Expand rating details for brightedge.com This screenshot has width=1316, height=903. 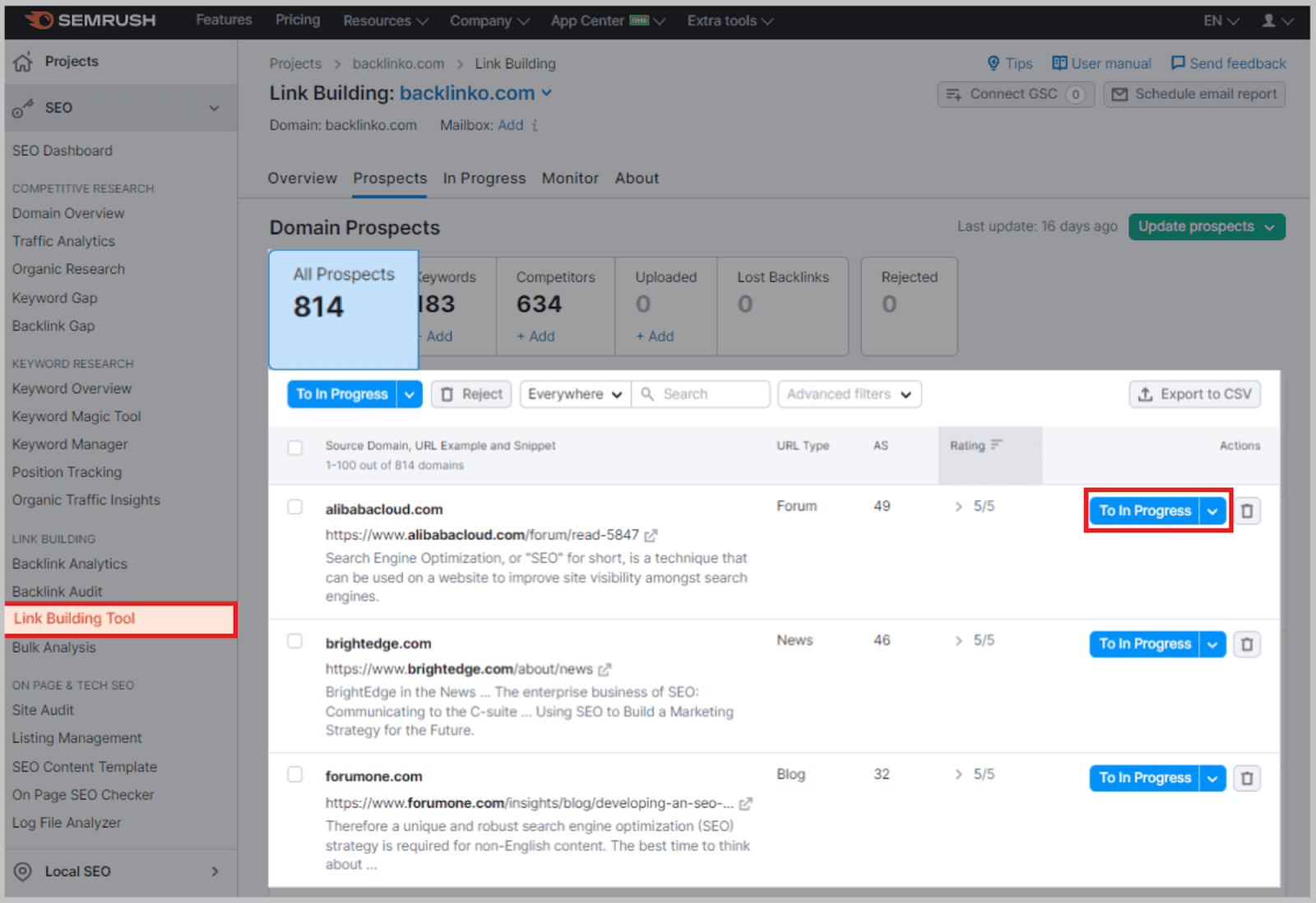click(958, 641)
